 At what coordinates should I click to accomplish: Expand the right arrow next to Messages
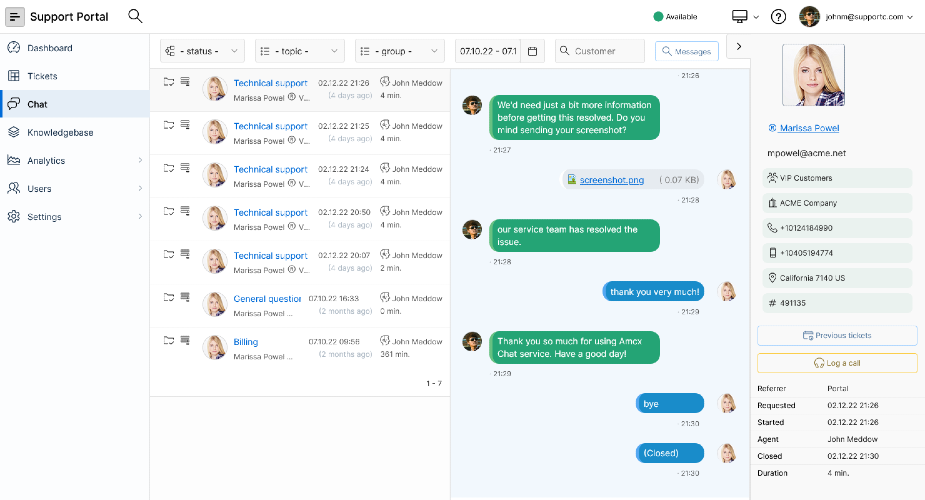739,47
